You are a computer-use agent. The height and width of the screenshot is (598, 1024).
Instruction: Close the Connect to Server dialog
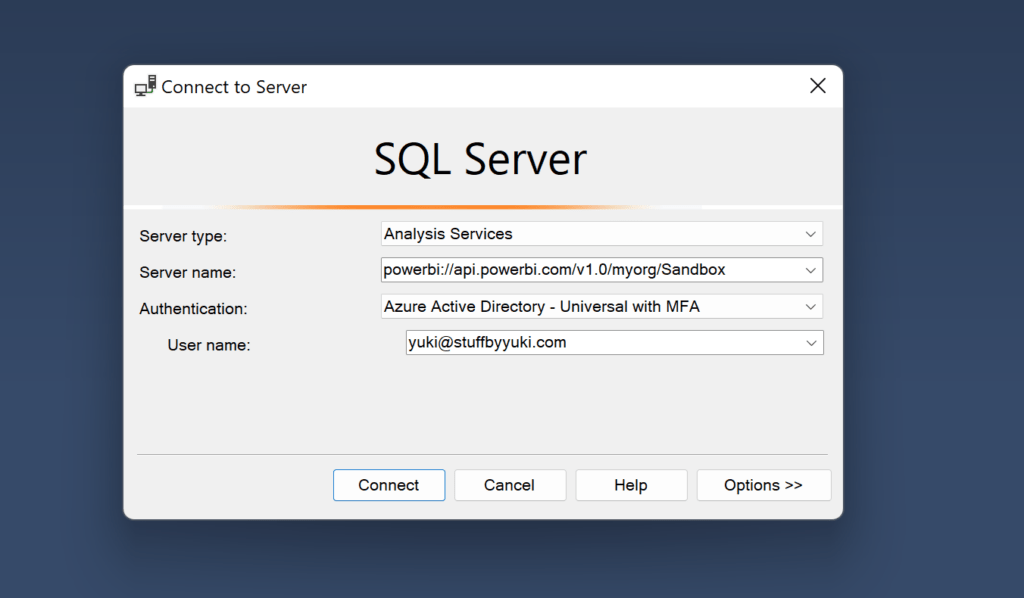(x=818, y=85)
